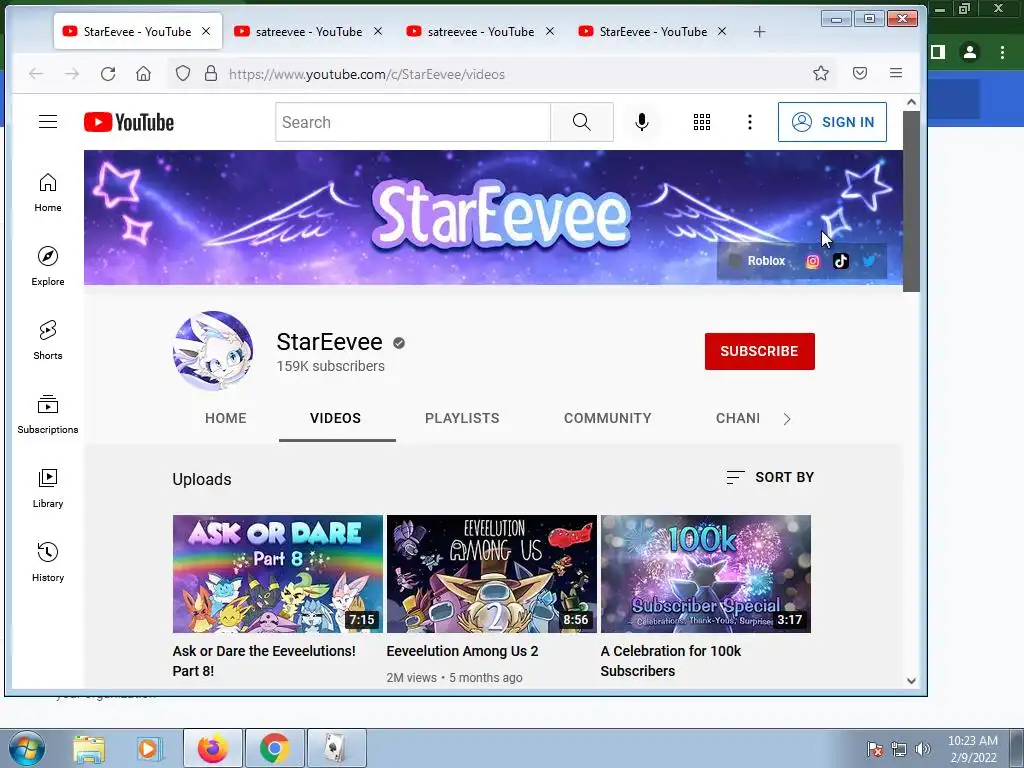Open the channel PLAYLISTS tab
1024x768 pixels.
point(462,418)
